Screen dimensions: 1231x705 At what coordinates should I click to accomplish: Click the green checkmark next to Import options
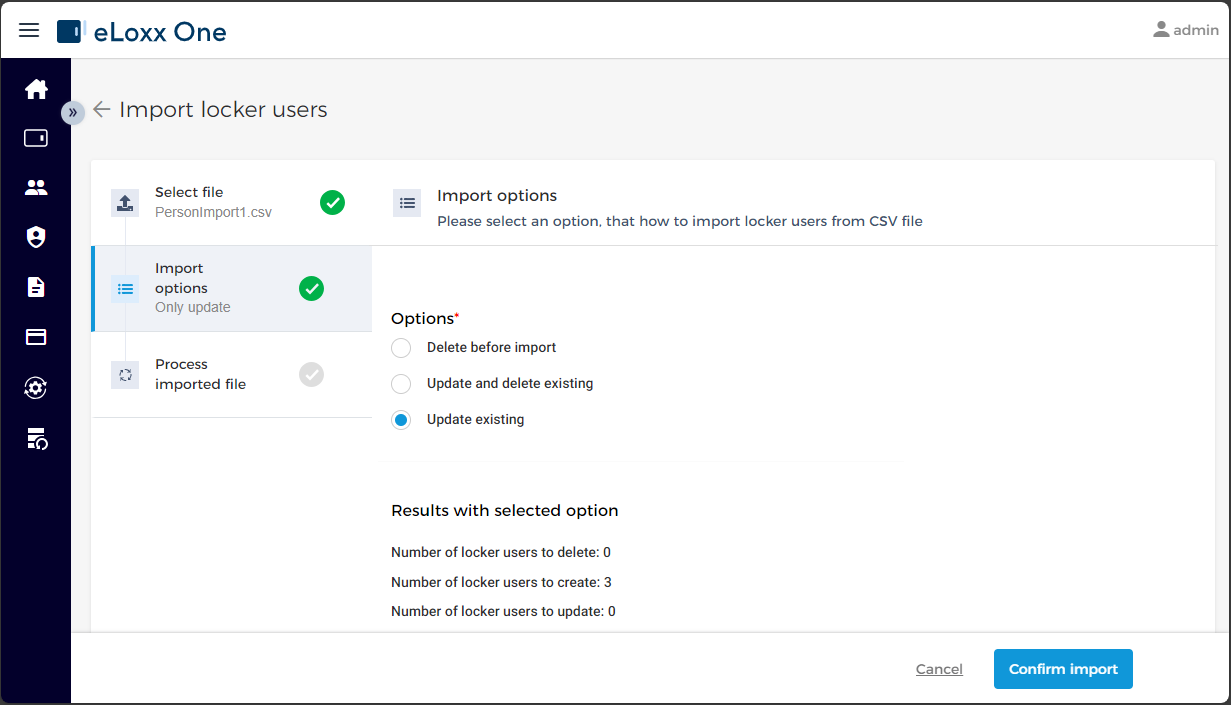tap(311, 289)
